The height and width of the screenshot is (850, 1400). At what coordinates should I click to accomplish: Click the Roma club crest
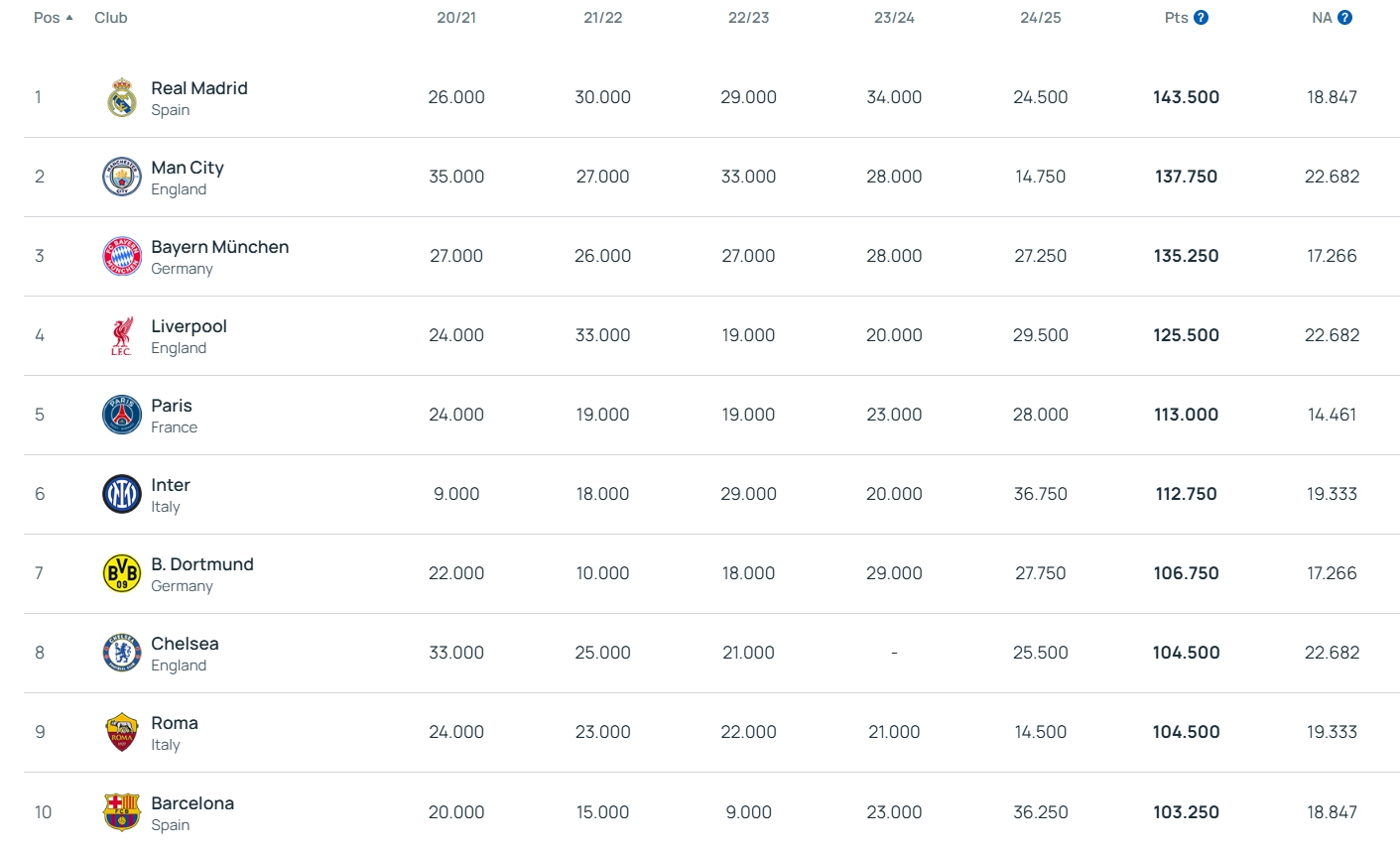(122, 732)
